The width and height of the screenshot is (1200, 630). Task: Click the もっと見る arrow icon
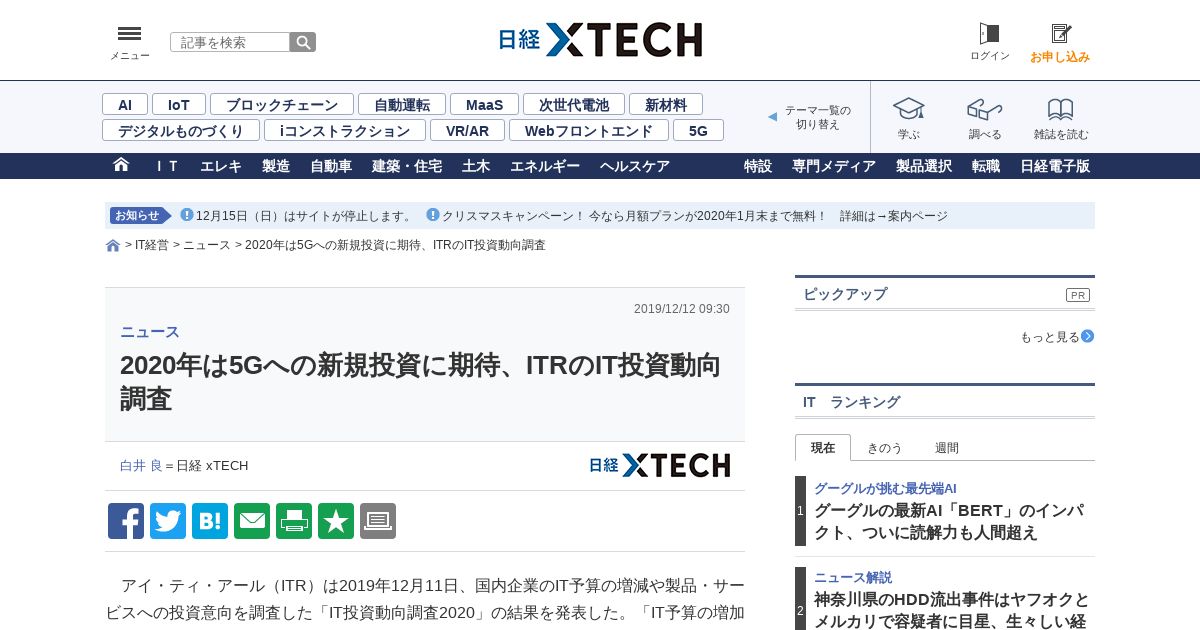point(1088,336)
